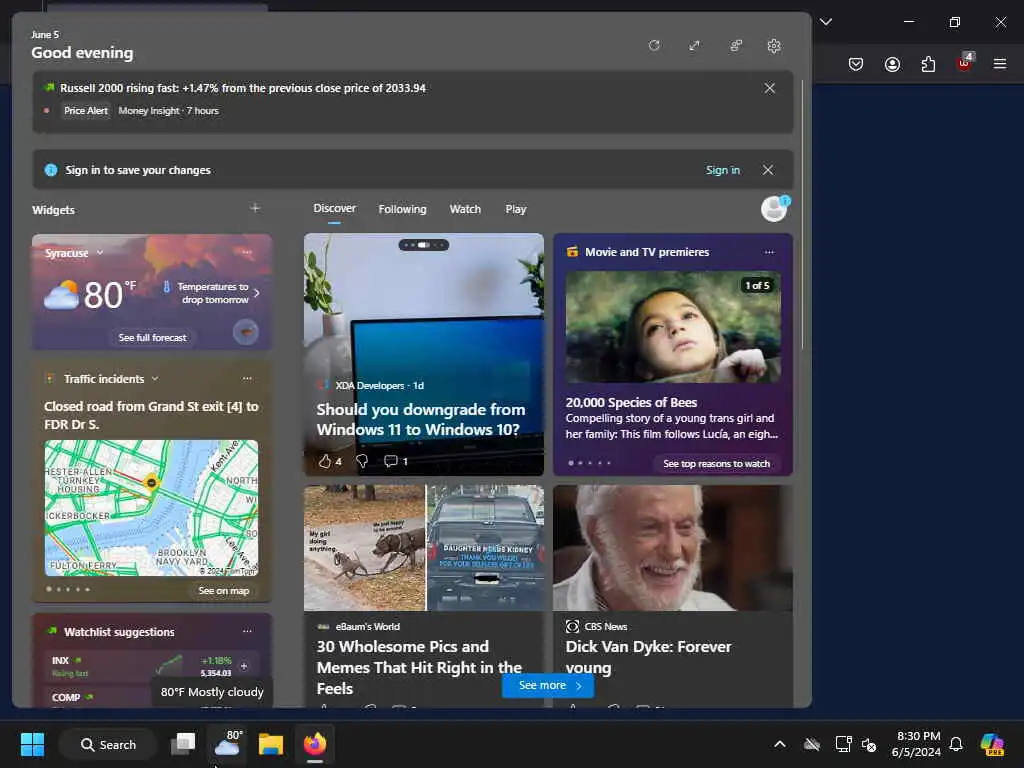Open Copilot preview icon in taskbar
Viewport: 1024px width, 768px height.
(993, 744)
